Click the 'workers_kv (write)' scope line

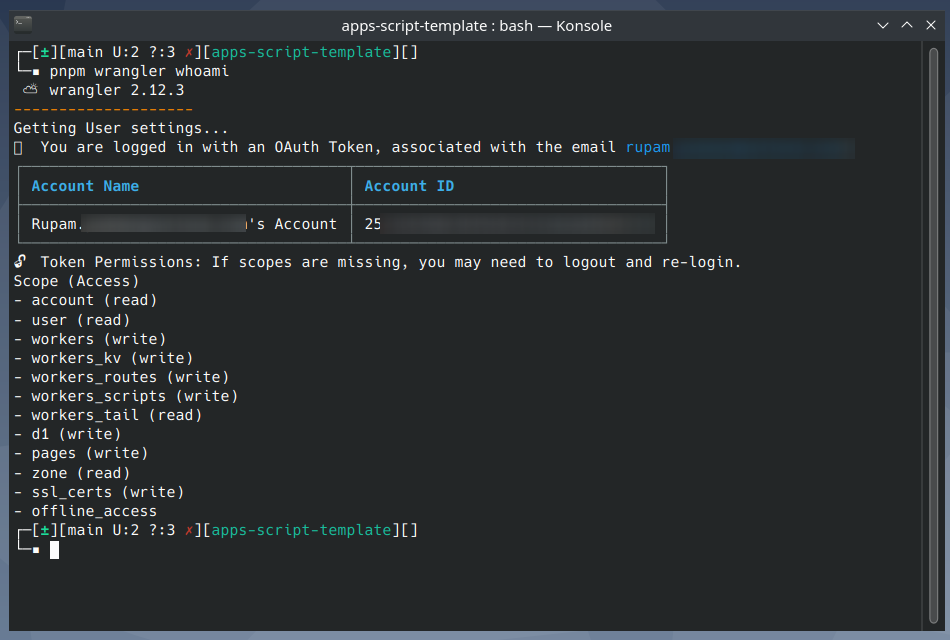pyautogui.click(x=104, y=358)
